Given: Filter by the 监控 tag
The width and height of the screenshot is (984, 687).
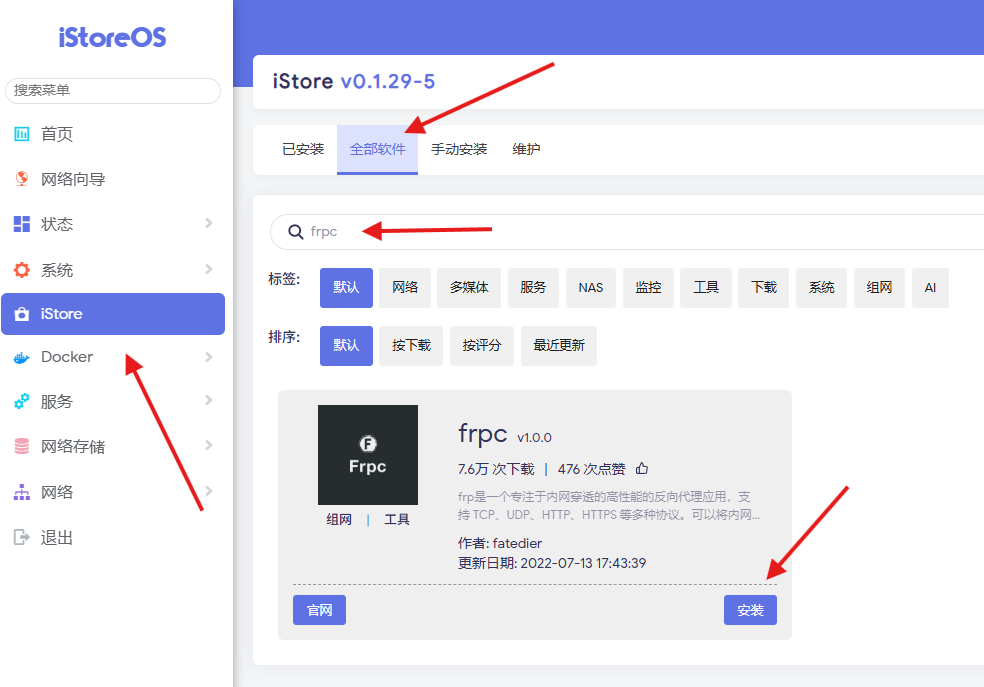Looking at the screenshot, I should pos(648,288).
